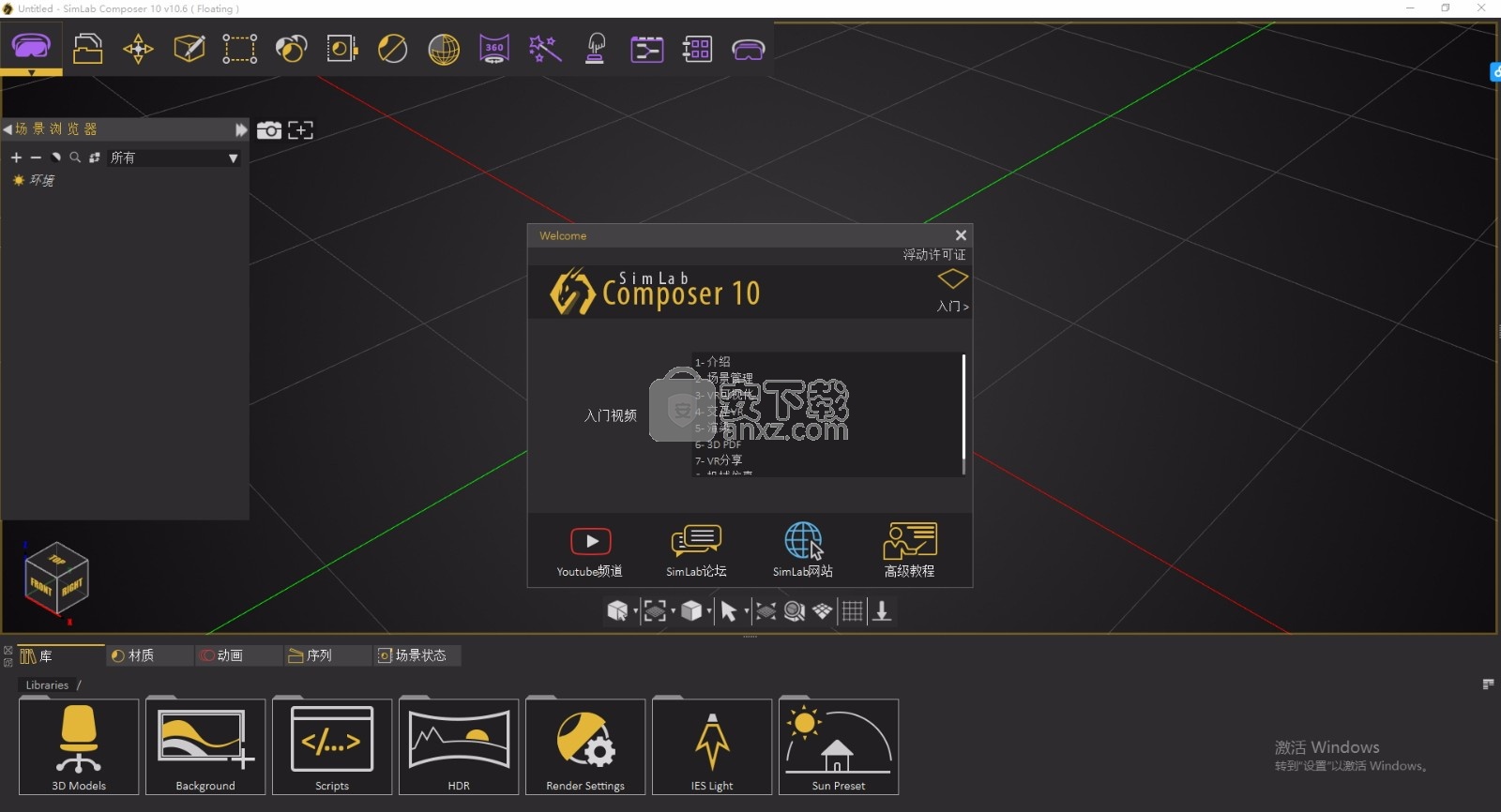Open the materials spheres tool
Image resolution: width=1501 pixels, height=812 pixels.
point(291,49)
